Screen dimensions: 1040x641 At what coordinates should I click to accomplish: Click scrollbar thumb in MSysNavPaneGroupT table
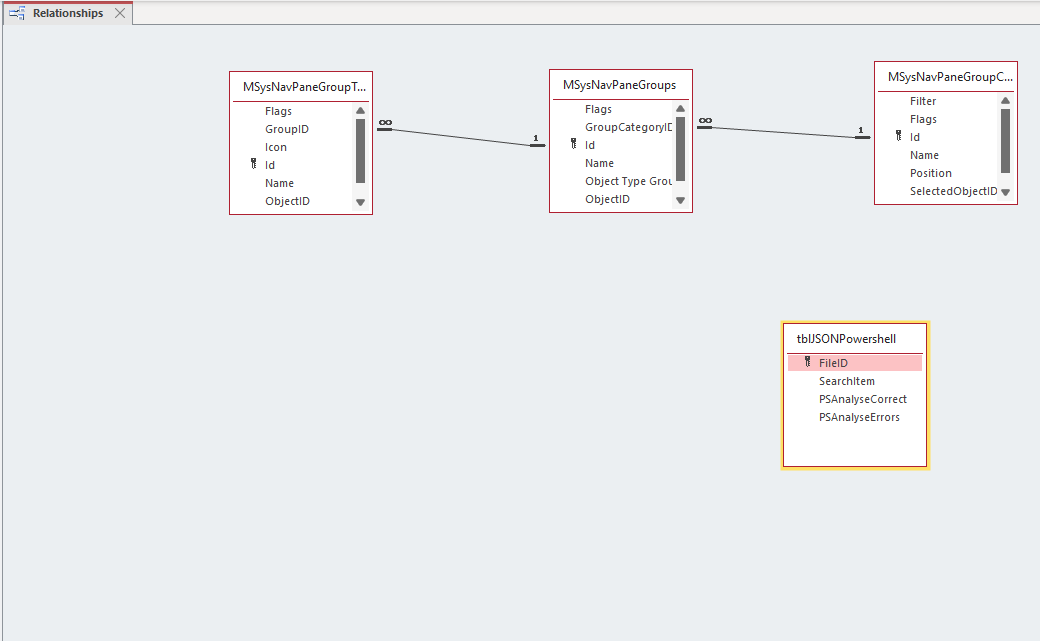click(x=360, y=151)
